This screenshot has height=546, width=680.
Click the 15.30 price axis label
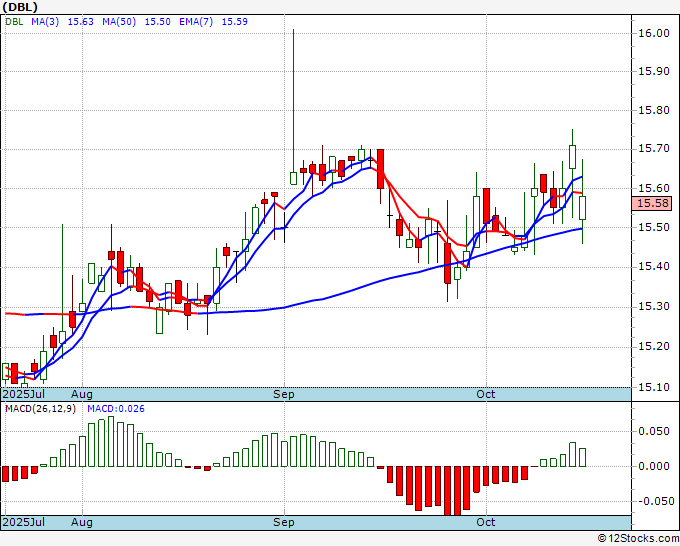(x=654, y=307)
